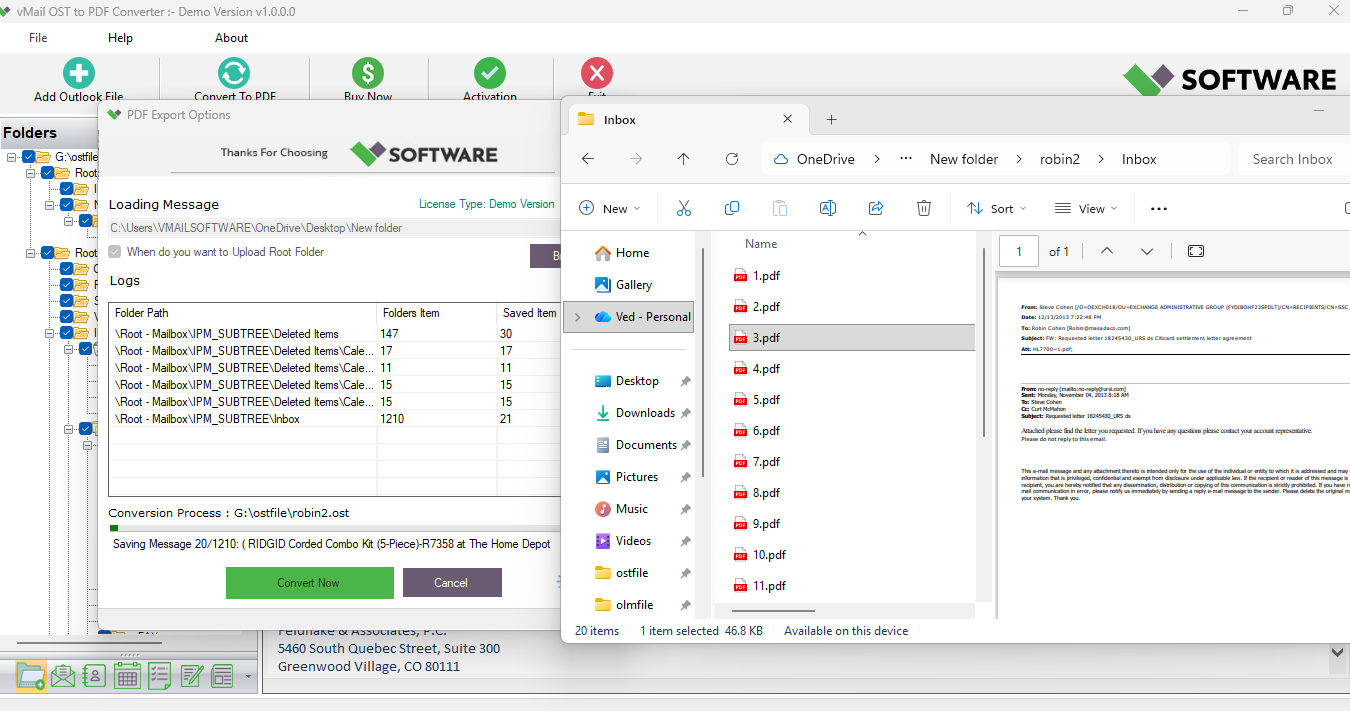This screenshot has width=1350, height=711.
Task: Click the Convert Now button
Action: 309,583
